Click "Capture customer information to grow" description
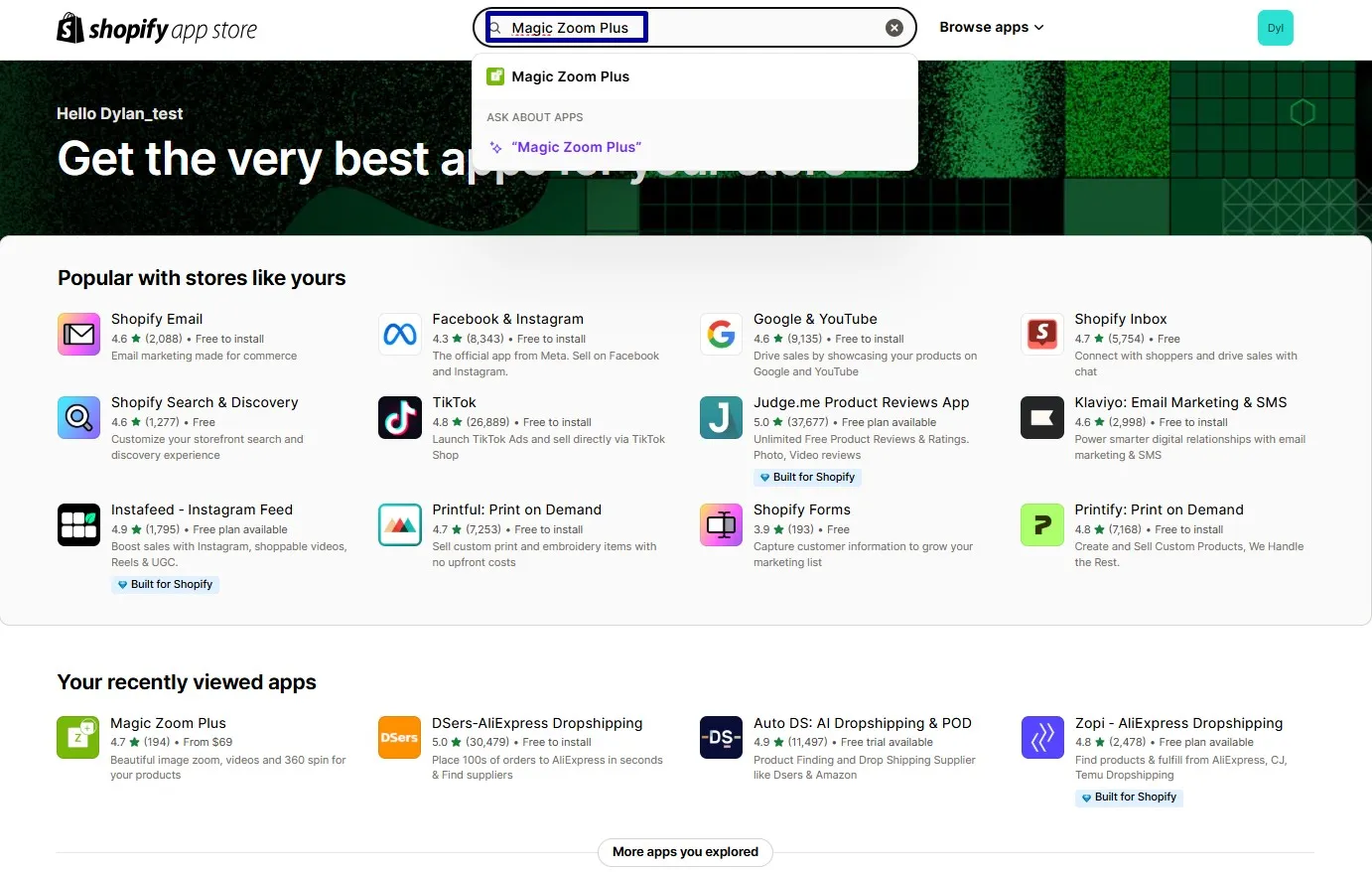The height and width of the screenshot is (872, 1372). tap(863, 554)
